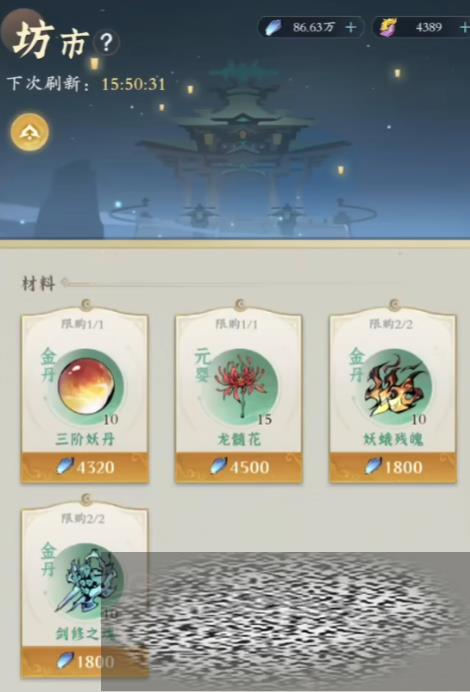
Task: Buy 剑修之魂 for 1800 stones
Action: [x=85, y=661]
